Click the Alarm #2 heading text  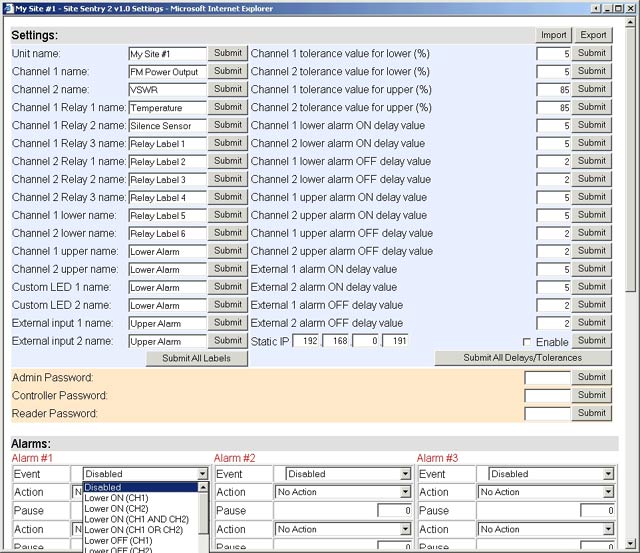[x=235, y=458]
